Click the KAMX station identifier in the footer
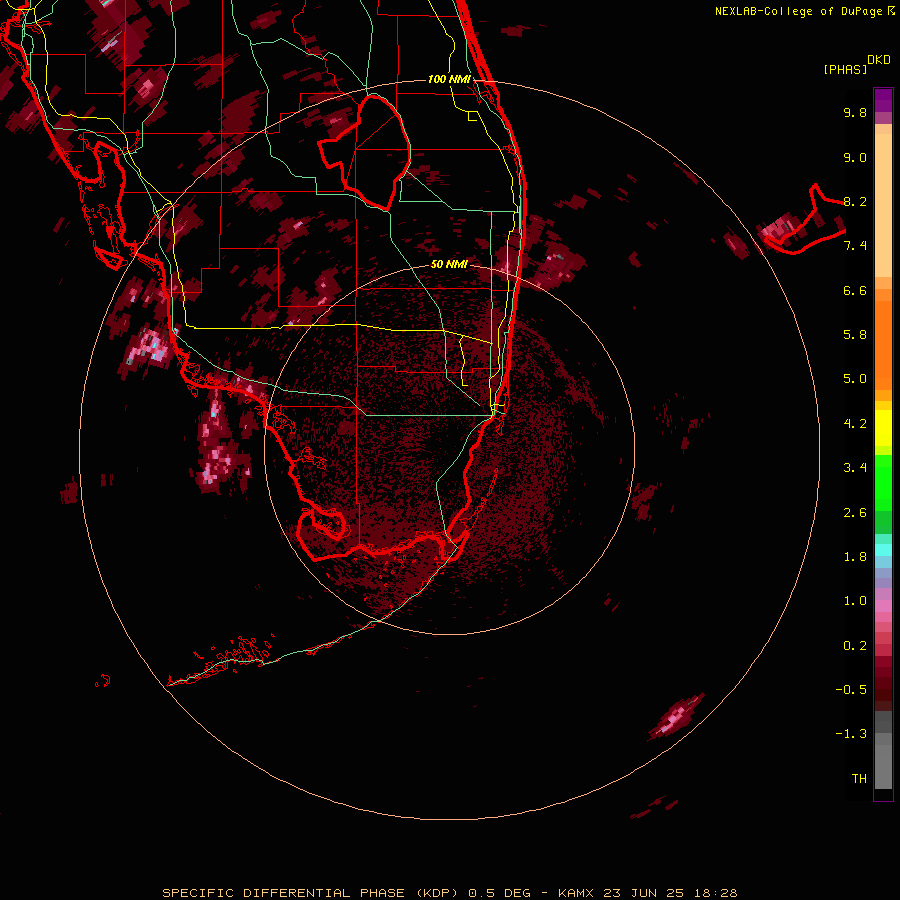Image resolution: width=900 pixels, height=900 pixels. (x=577, y=893)
